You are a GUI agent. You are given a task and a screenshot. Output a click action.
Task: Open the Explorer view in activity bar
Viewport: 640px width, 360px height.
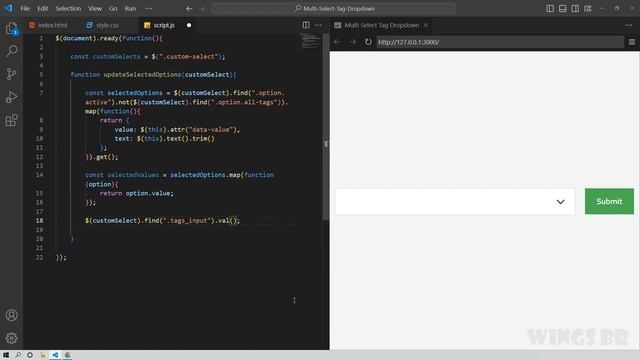tap(11, 29)
